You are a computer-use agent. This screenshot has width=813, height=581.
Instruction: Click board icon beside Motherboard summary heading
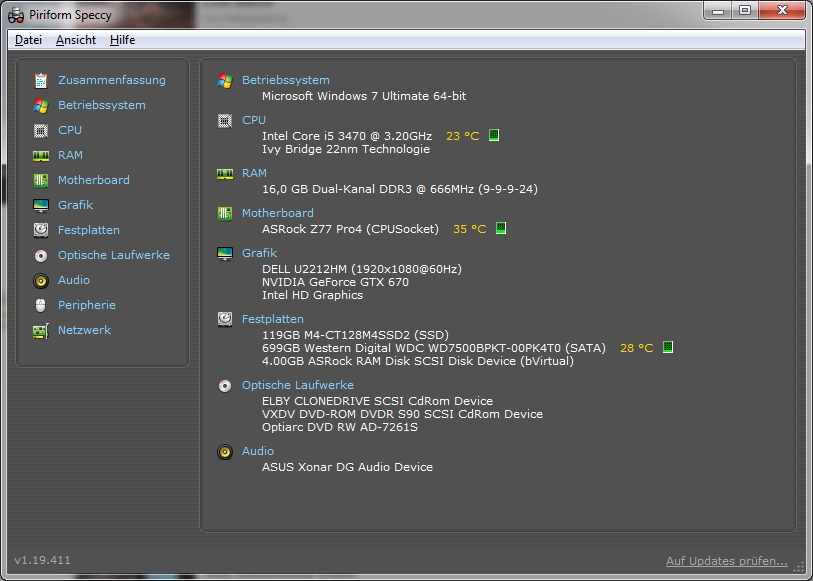point(225,214)
